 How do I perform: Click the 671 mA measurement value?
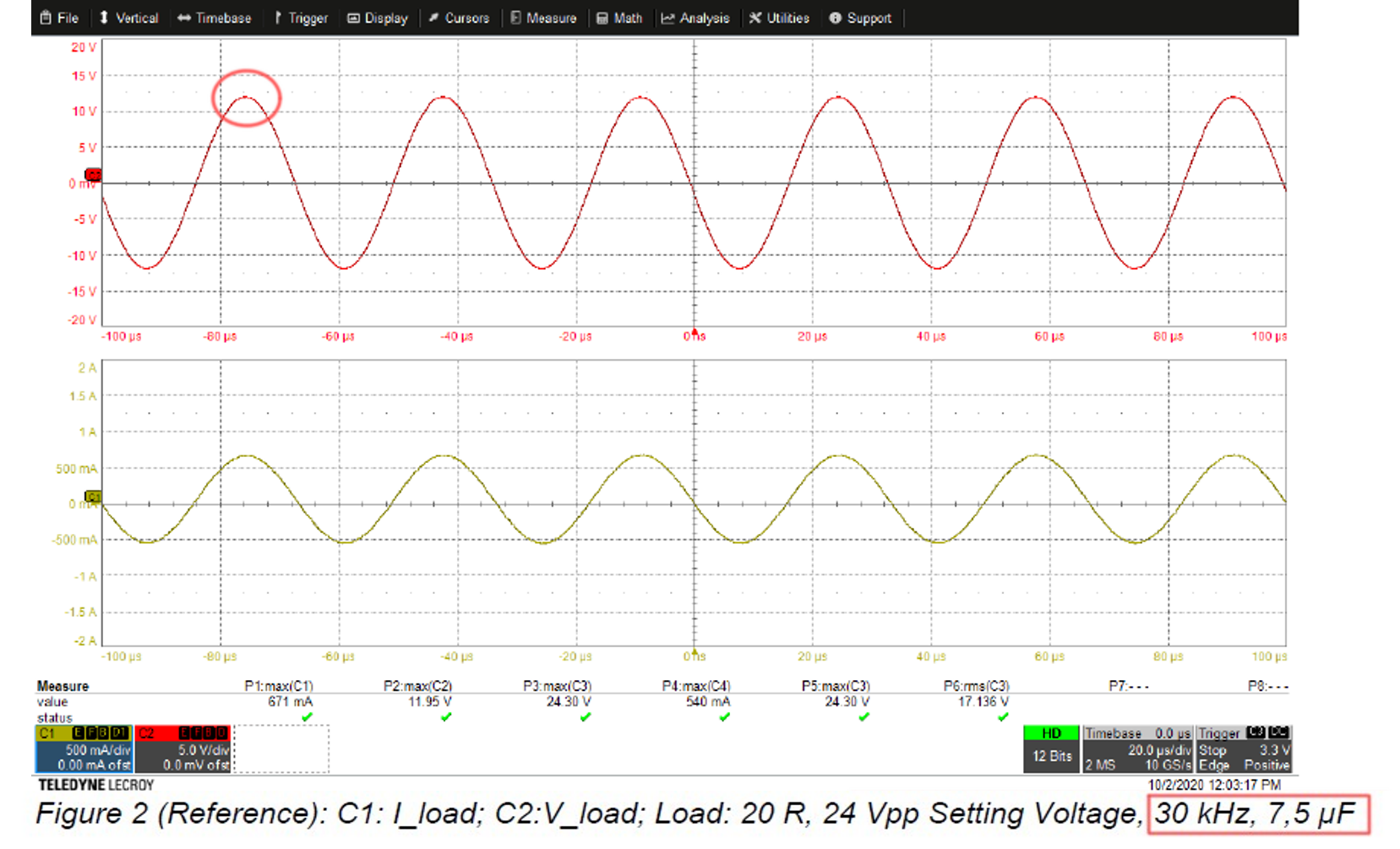[291, 702]
